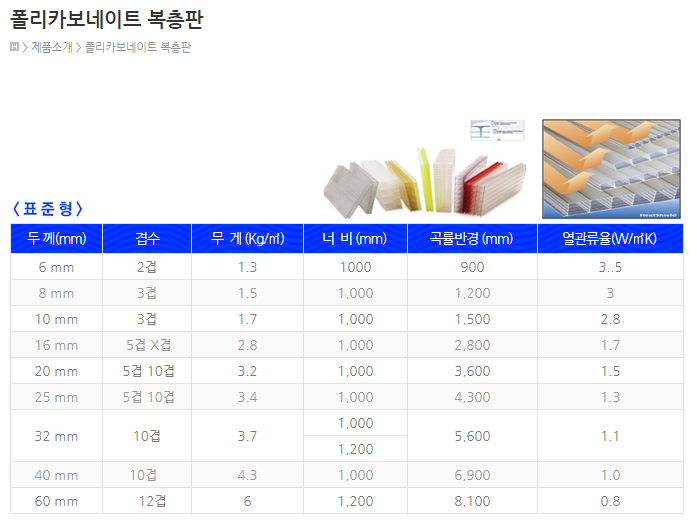Click the 1,200 width cell in 32 mm row
This screenshot has width=697, height=522.
(355, 449)
